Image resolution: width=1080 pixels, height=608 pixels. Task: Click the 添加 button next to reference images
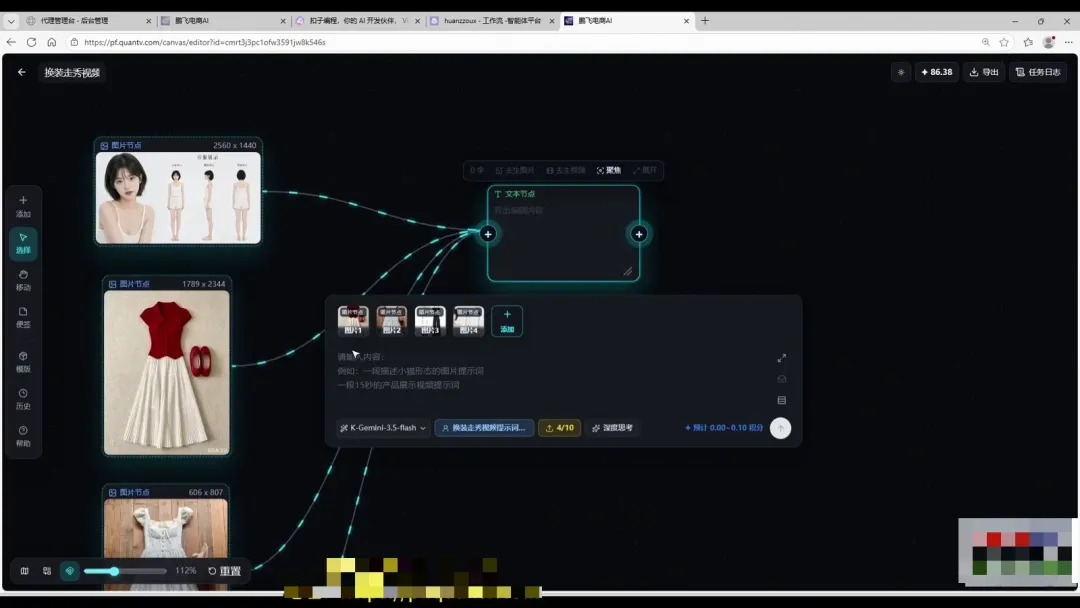(x=507, y=321)
